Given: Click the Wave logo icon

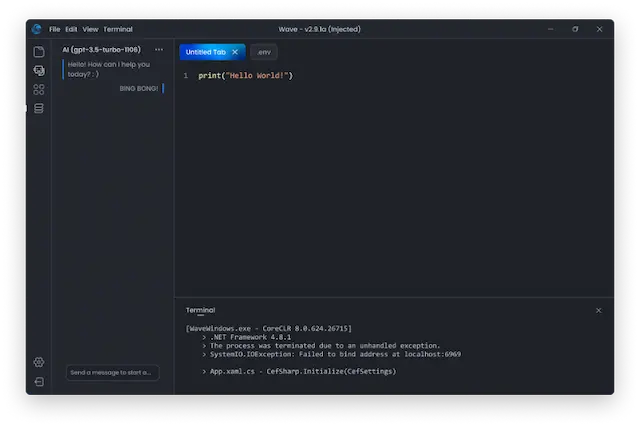Looking at the screenshot, I should click(37, 29).
